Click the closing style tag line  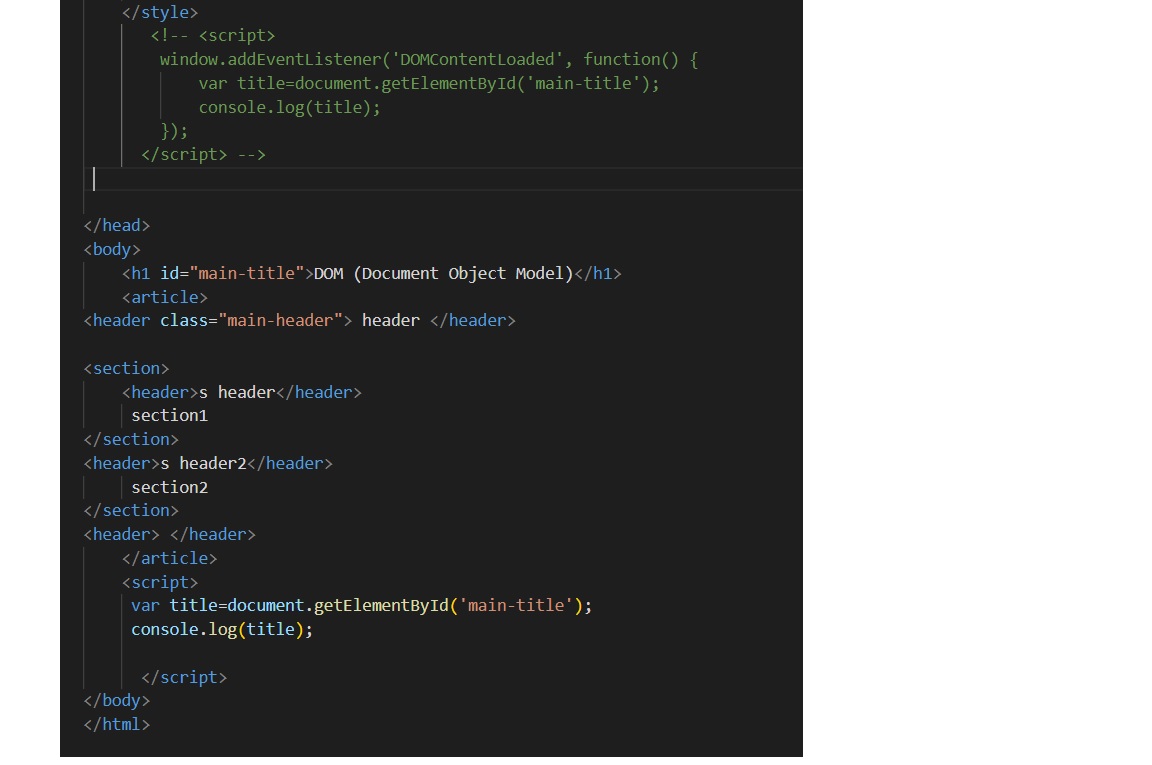click(x=159, y=12)
